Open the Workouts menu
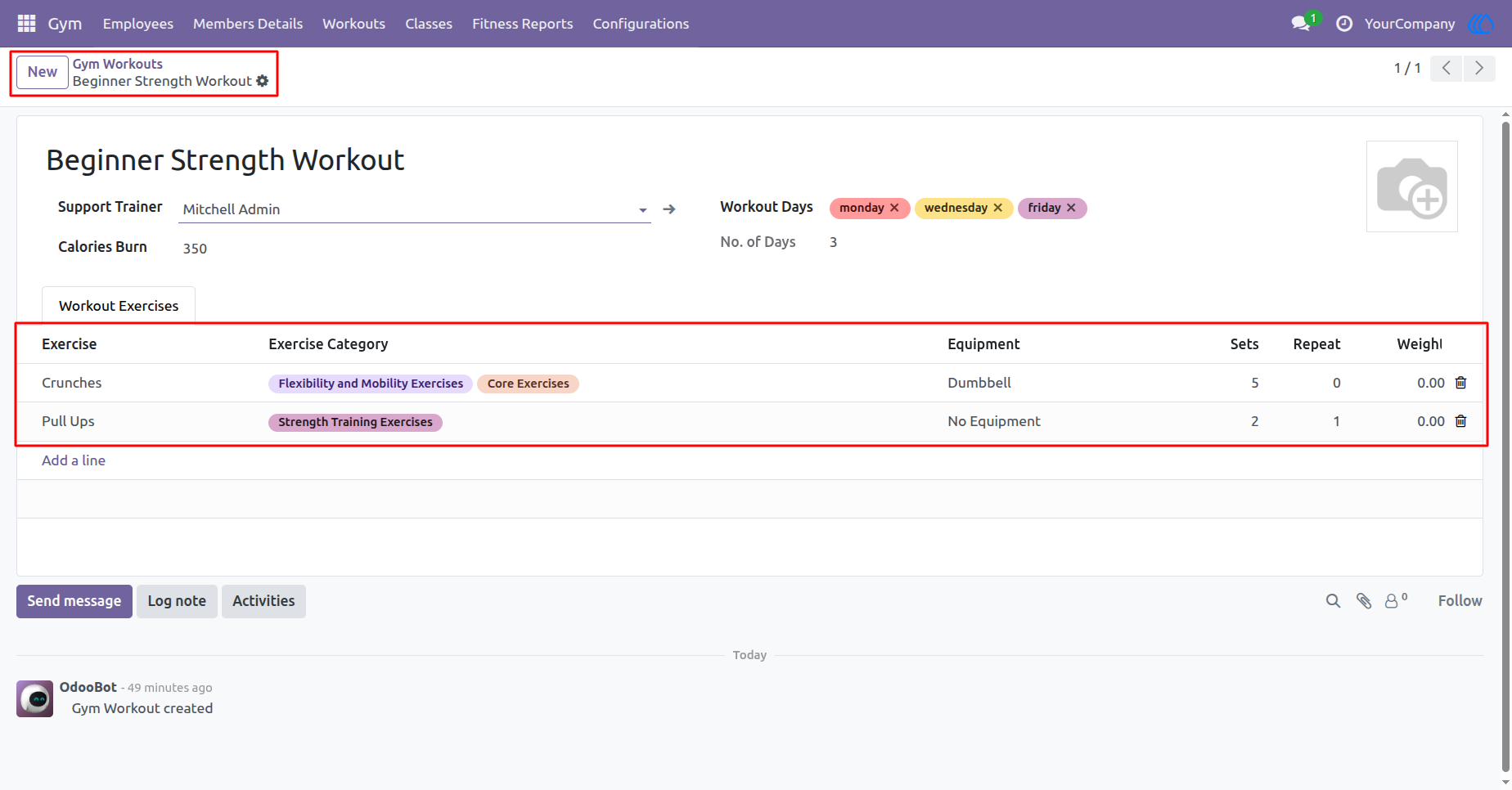1512x790 pixels. coord(353,24)
